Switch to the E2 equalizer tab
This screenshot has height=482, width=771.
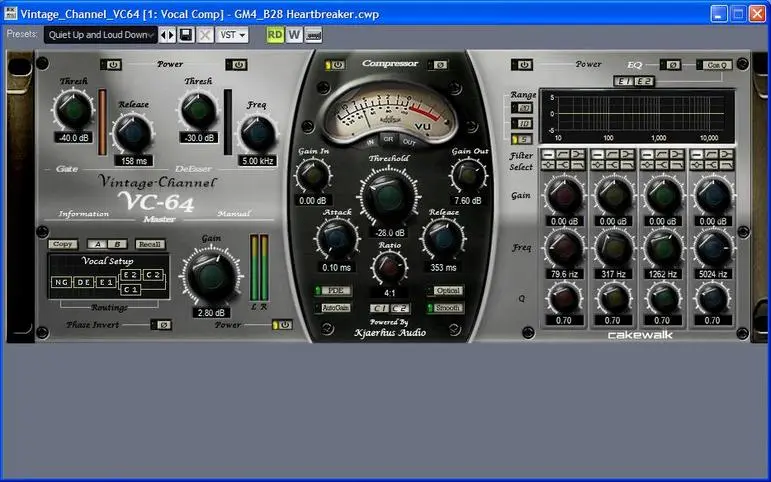(644, 81)
